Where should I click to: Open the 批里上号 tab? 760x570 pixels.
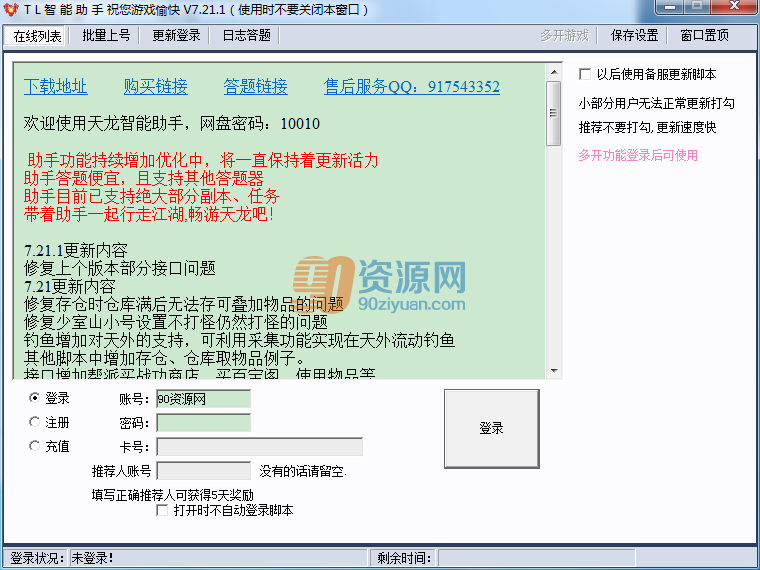106,35
